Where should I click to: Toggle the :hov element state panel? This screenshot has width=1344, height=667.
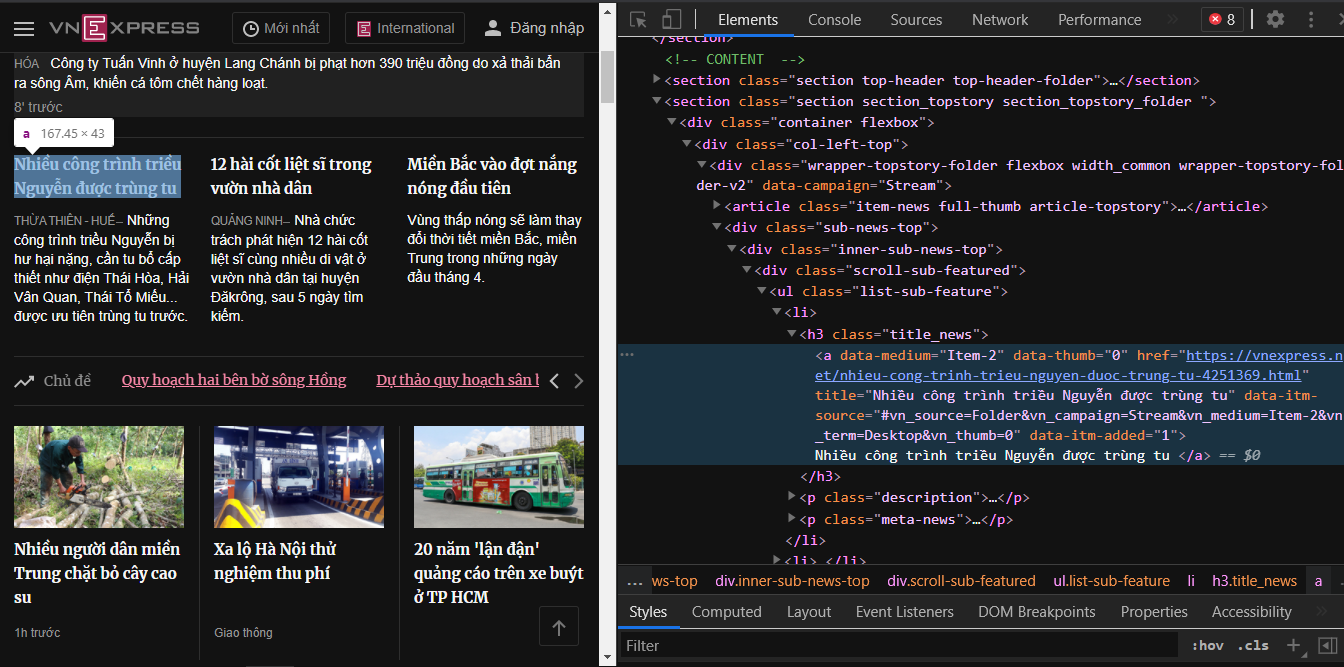1207,645
